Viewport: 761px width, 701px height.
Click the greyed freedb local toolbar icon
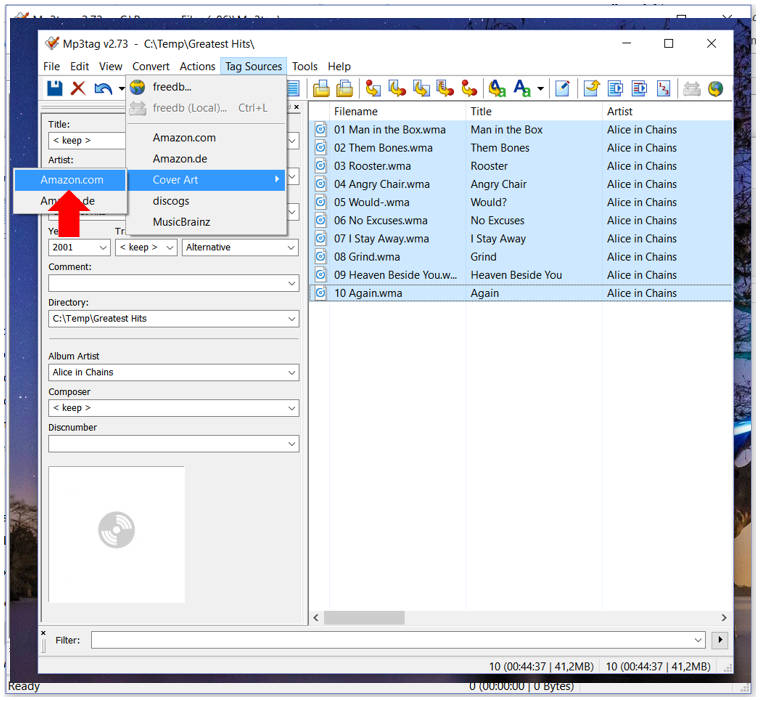coord(692,88)
